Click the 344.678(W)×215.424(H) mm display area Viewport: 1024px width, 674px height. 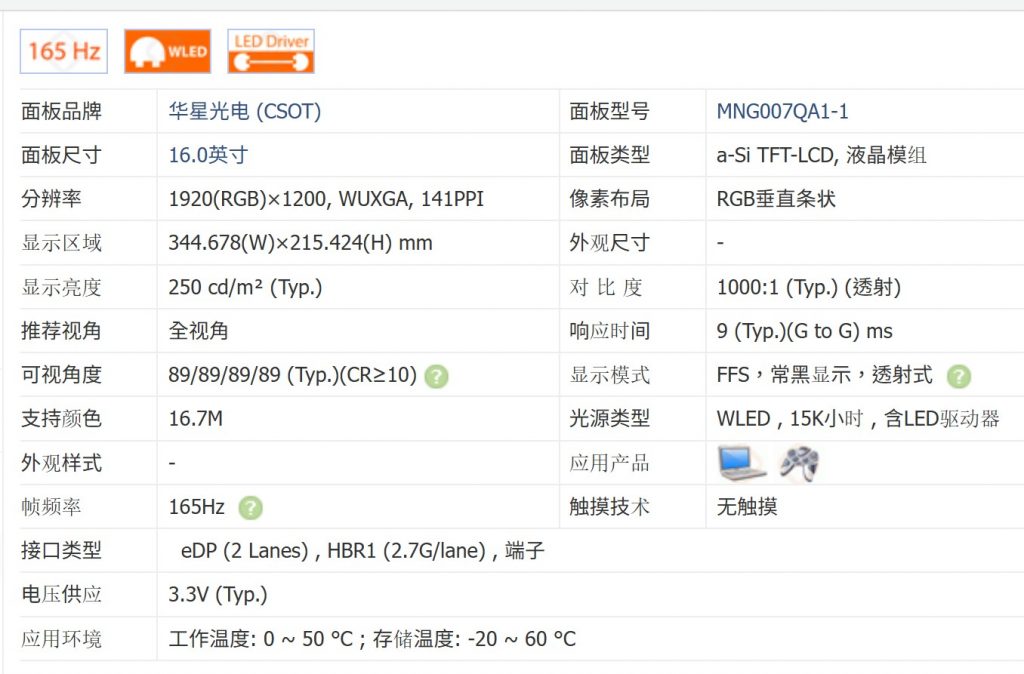(300, 243)
